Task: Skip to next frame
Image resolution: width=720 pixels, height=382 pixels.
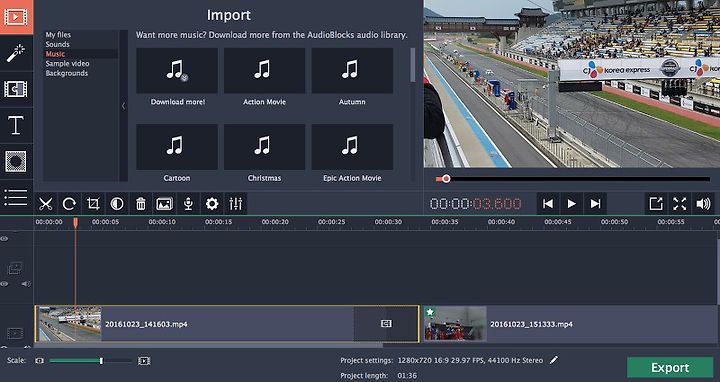Action: pyautogui.click(x=596, y=204)
